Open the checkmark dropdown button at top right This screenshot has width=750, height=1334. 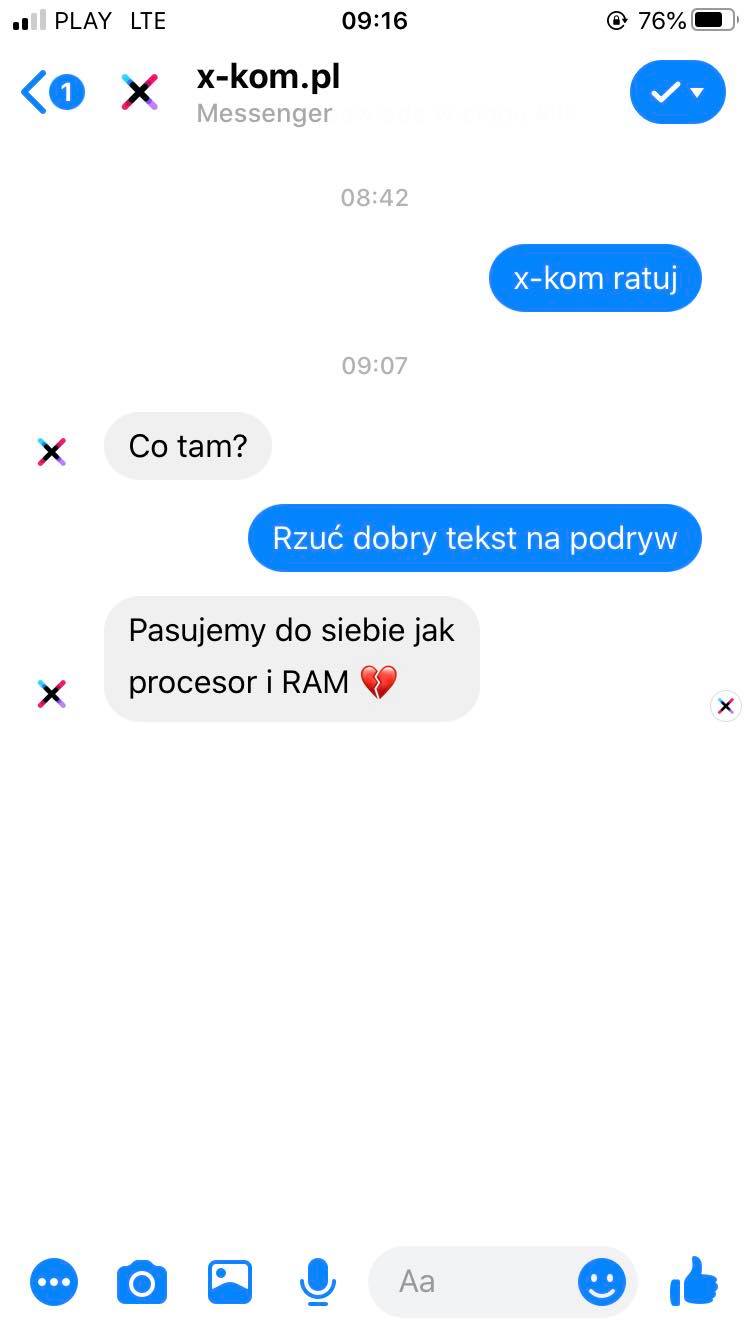[678, 93]
